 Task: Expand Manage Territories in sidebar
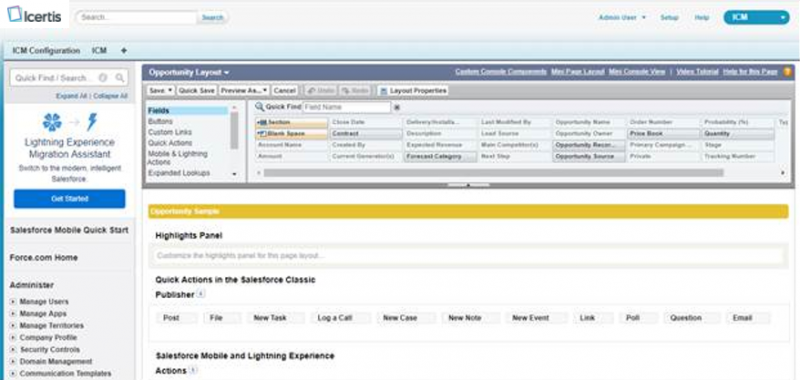pos(13,325)
